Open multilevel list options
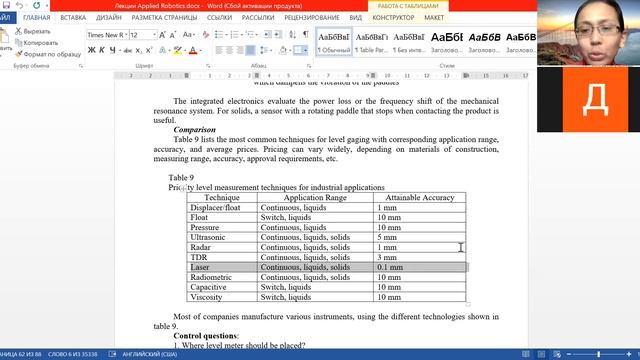Screen dimensions: 640x360 pyautogui.click(x=250, y=35)
